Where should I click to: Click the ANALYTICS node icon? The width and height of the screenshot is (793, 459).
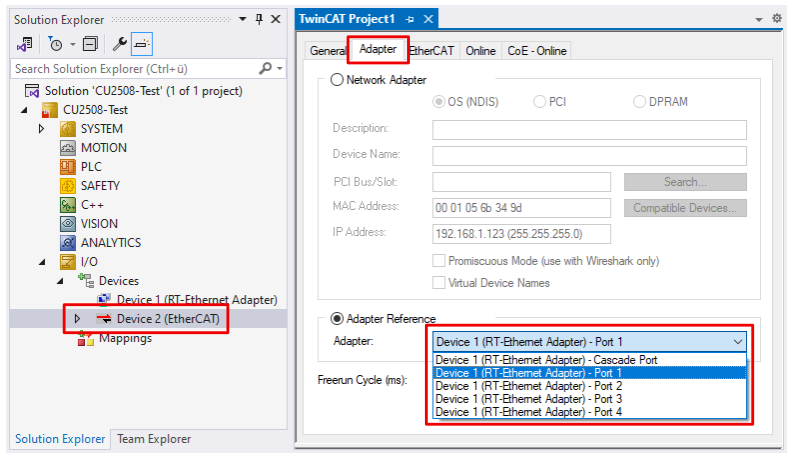pos(68,243)
